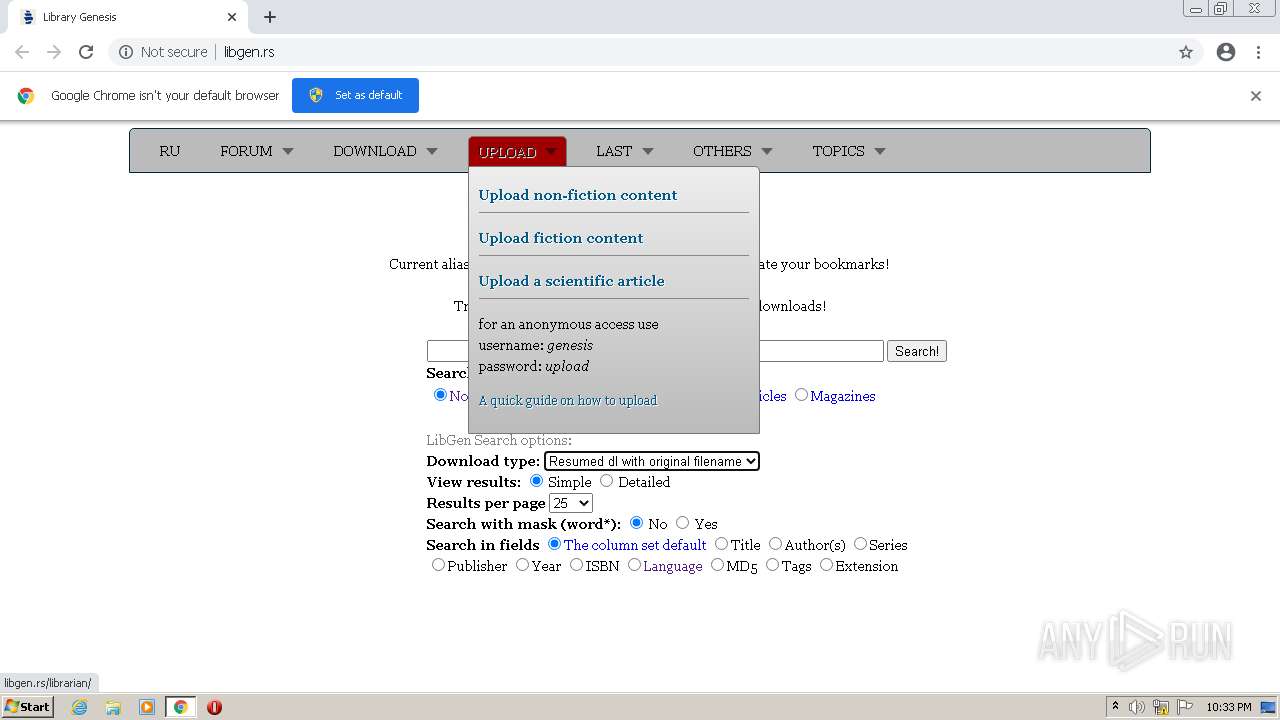Click the Chrome logo in the infobar
The width and height of the screenshot is (1280, 720).
26,96
